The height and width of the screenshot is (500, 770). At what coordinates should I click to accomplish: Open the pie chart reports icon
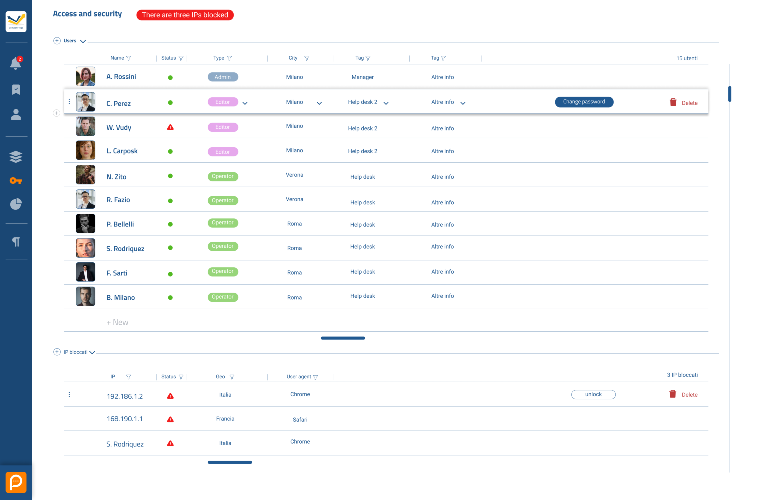pos(16,204)
